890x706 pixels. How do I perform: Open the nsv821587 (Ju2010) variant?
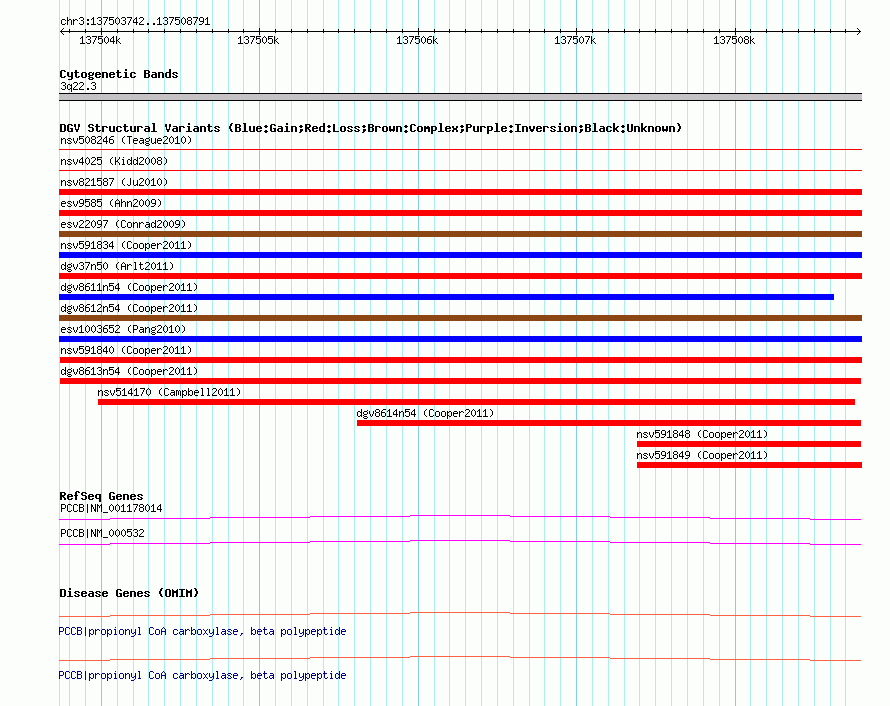tap(114, 182)
